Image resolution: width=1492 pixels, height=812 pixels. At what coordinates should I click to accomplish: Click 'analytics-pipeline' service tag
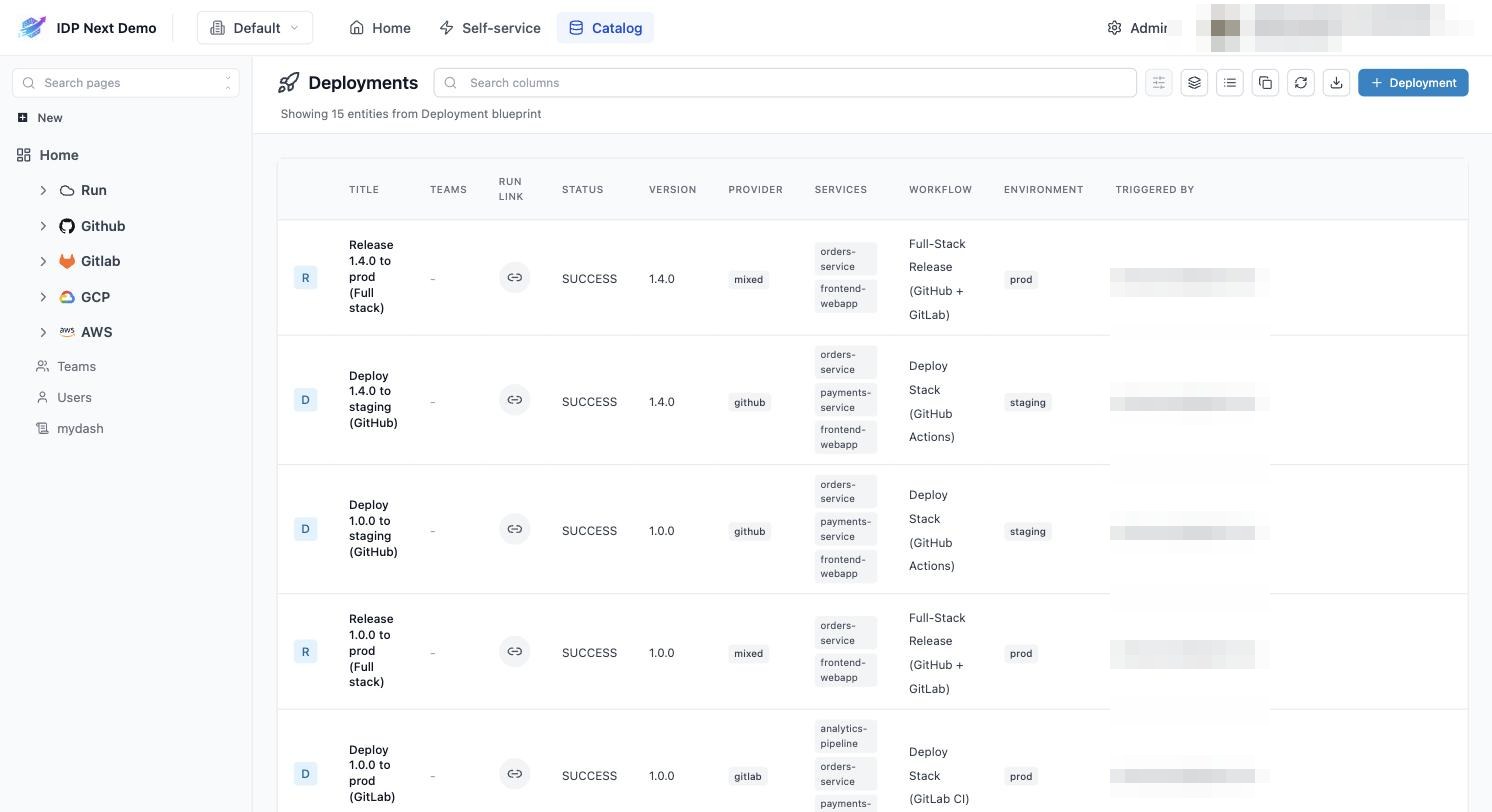[x=845, y=736]
